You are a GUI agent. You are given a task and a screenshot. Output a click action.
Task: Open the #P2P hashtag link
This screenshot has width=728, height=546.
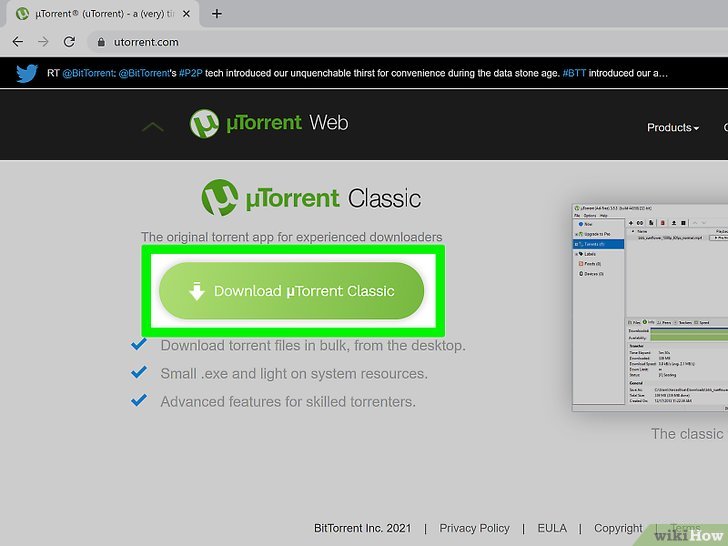tap(190, 73)
